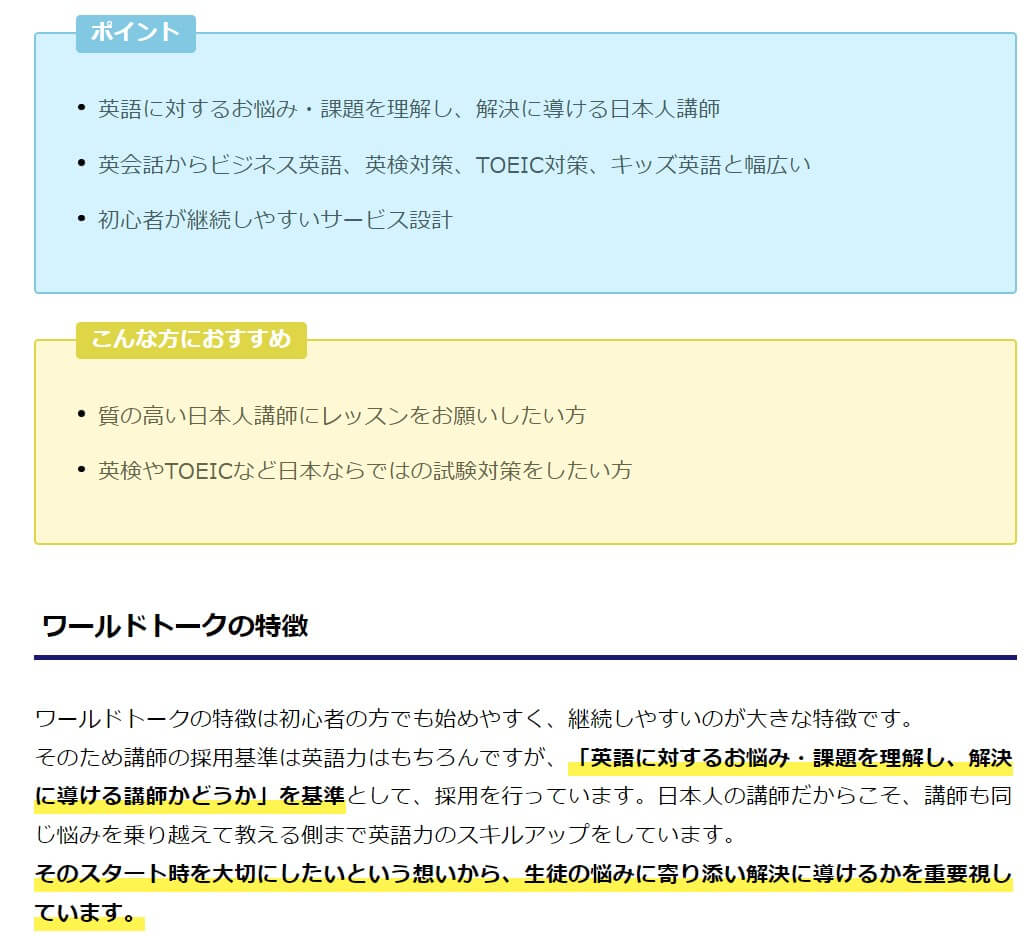Click the first paragraph sentence about 初心者の方
This screenshot has height=936, width=1033.
coord(474,718)
